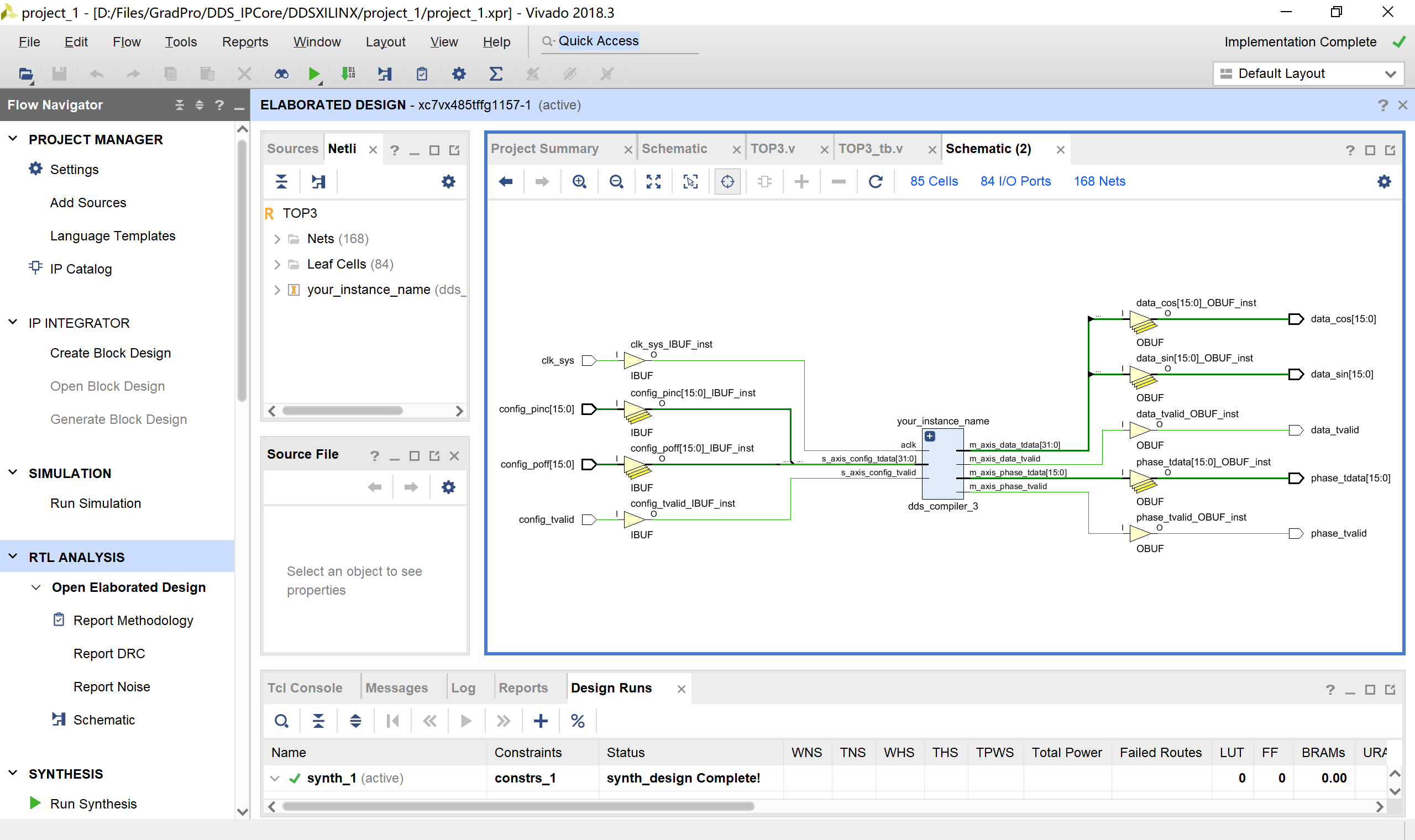
Task: Expand the Nets (168) tree folder
Action: coord(277,239)
